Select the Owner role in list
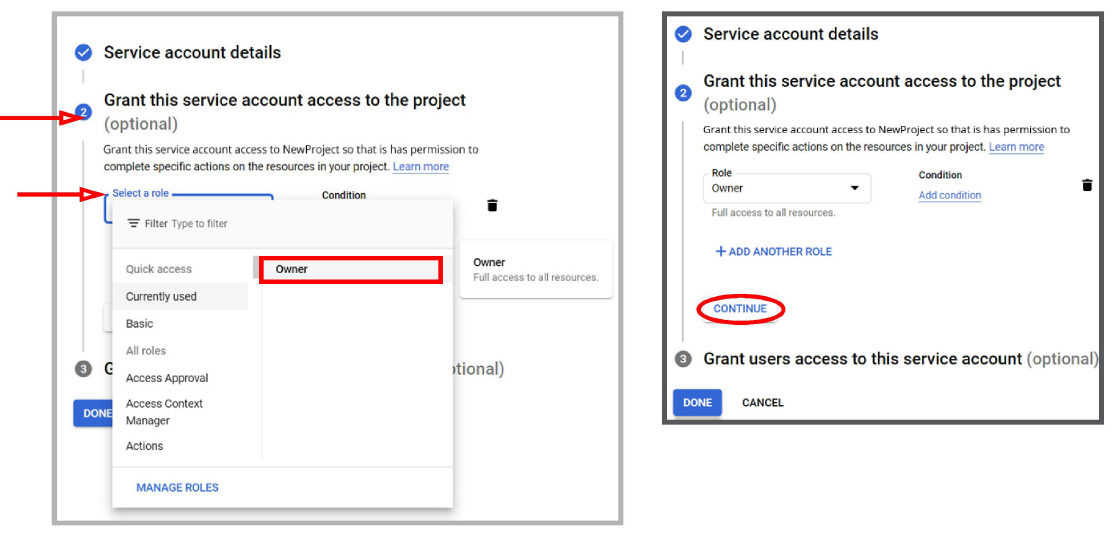The image size is (1116, 537). pos(351,269)
